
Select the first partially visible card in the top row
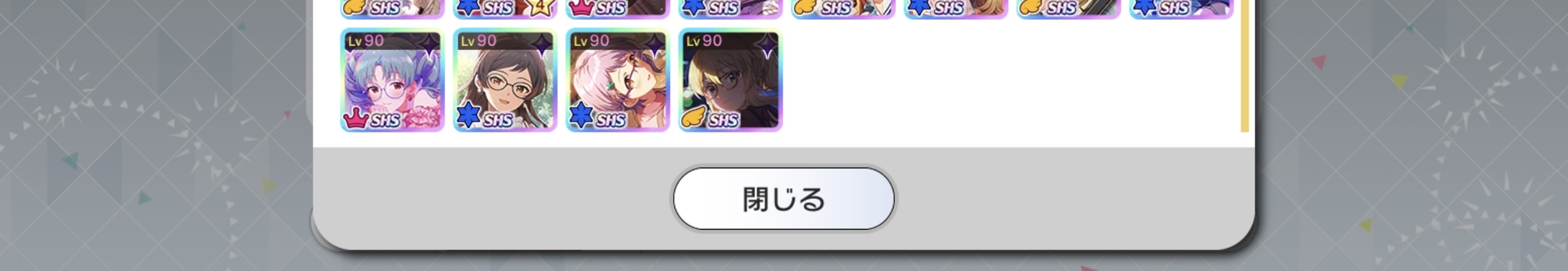392,9
